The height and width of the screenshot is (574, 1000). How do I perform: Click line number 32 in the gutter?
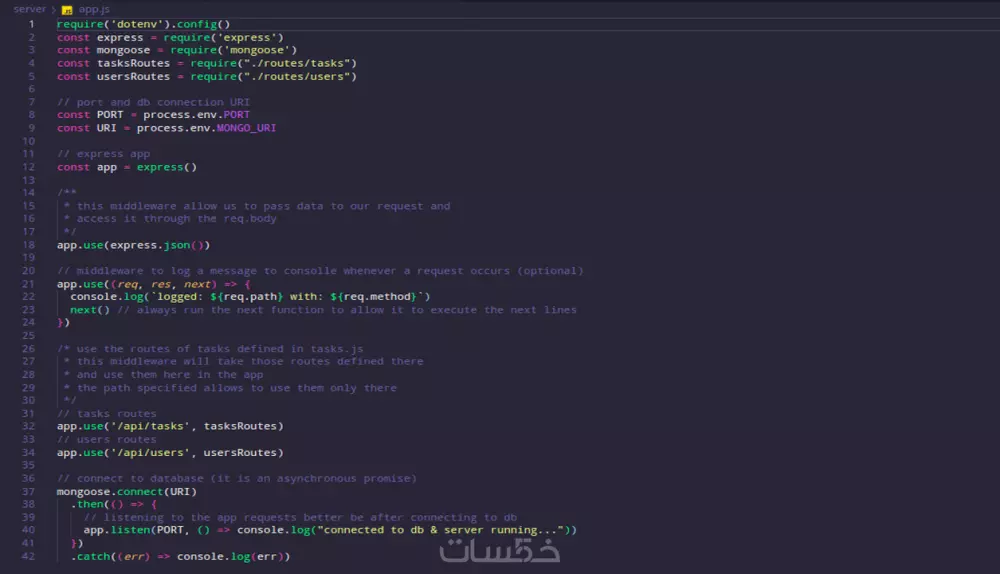click(x=29, y=426)
